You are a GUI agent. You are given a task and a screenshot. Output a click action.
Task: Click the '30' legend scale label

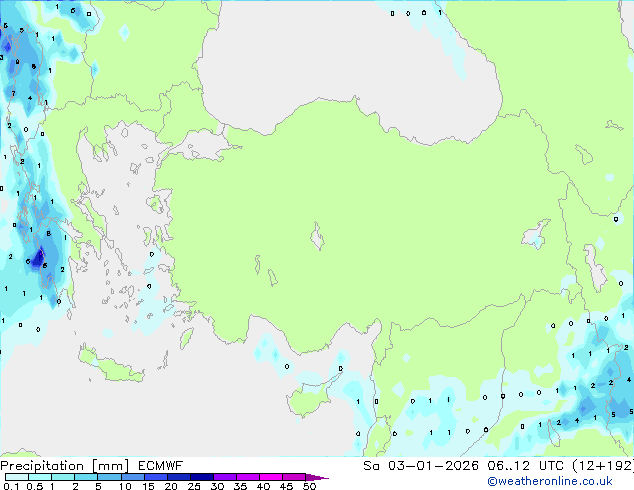click(x=217, y=486)
